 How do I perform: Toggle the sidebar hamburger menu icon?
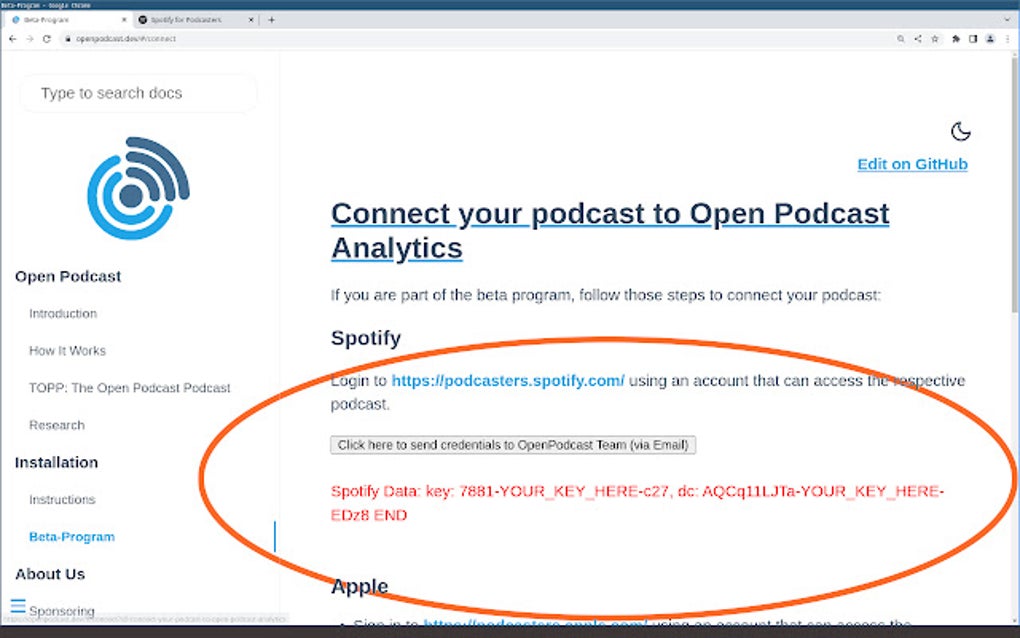coord(18,606)
